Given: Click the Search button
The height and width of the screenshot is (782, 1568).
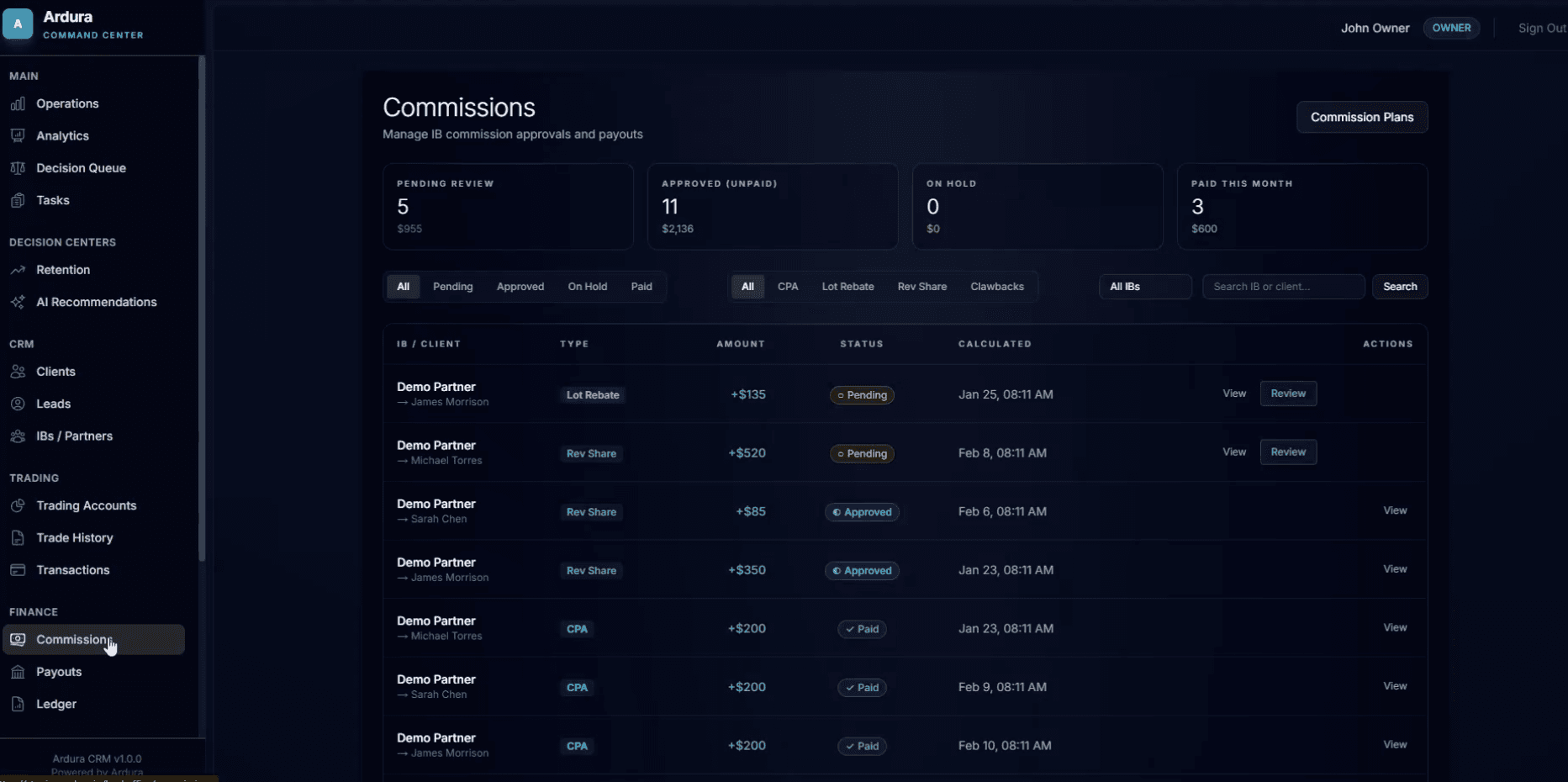Looking at the screenshot, I should (1400, 287).
